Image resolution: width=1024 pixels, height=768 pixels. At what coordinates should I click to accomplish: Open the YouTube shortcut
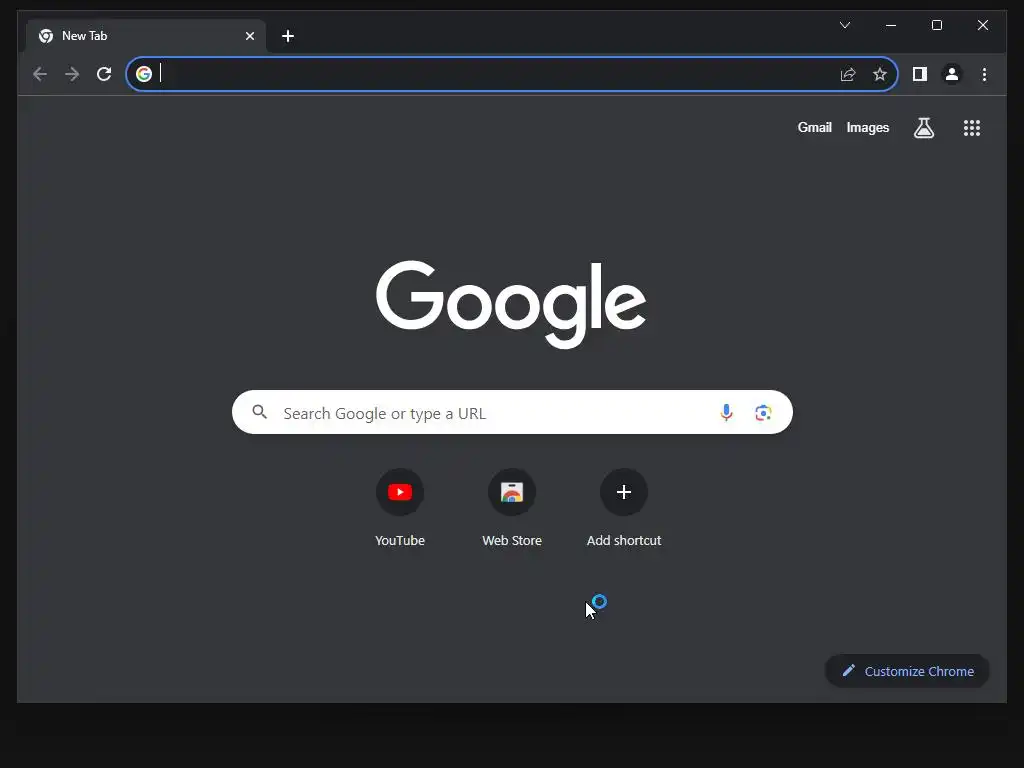click(400, 507)
